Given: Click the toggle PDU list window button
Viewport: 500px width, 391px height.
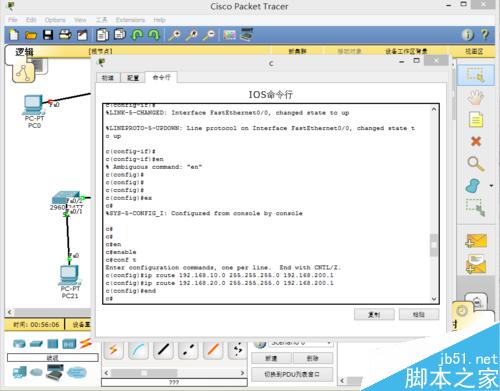Looking at the screenshot, I should (x=292, y=374).
